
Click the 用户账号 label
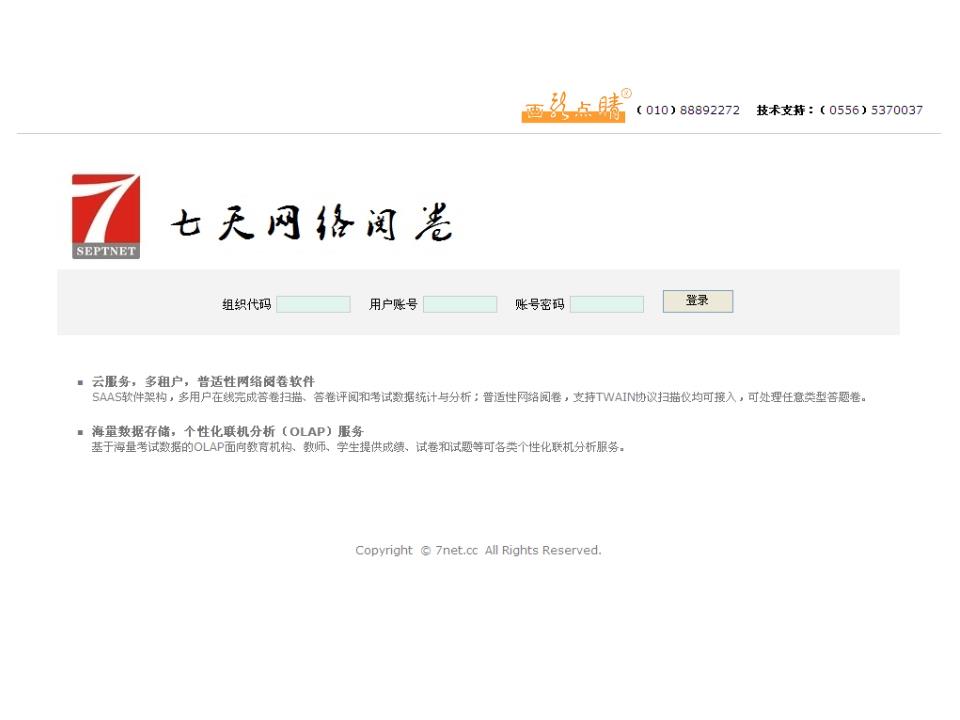[x=393, y=304]
